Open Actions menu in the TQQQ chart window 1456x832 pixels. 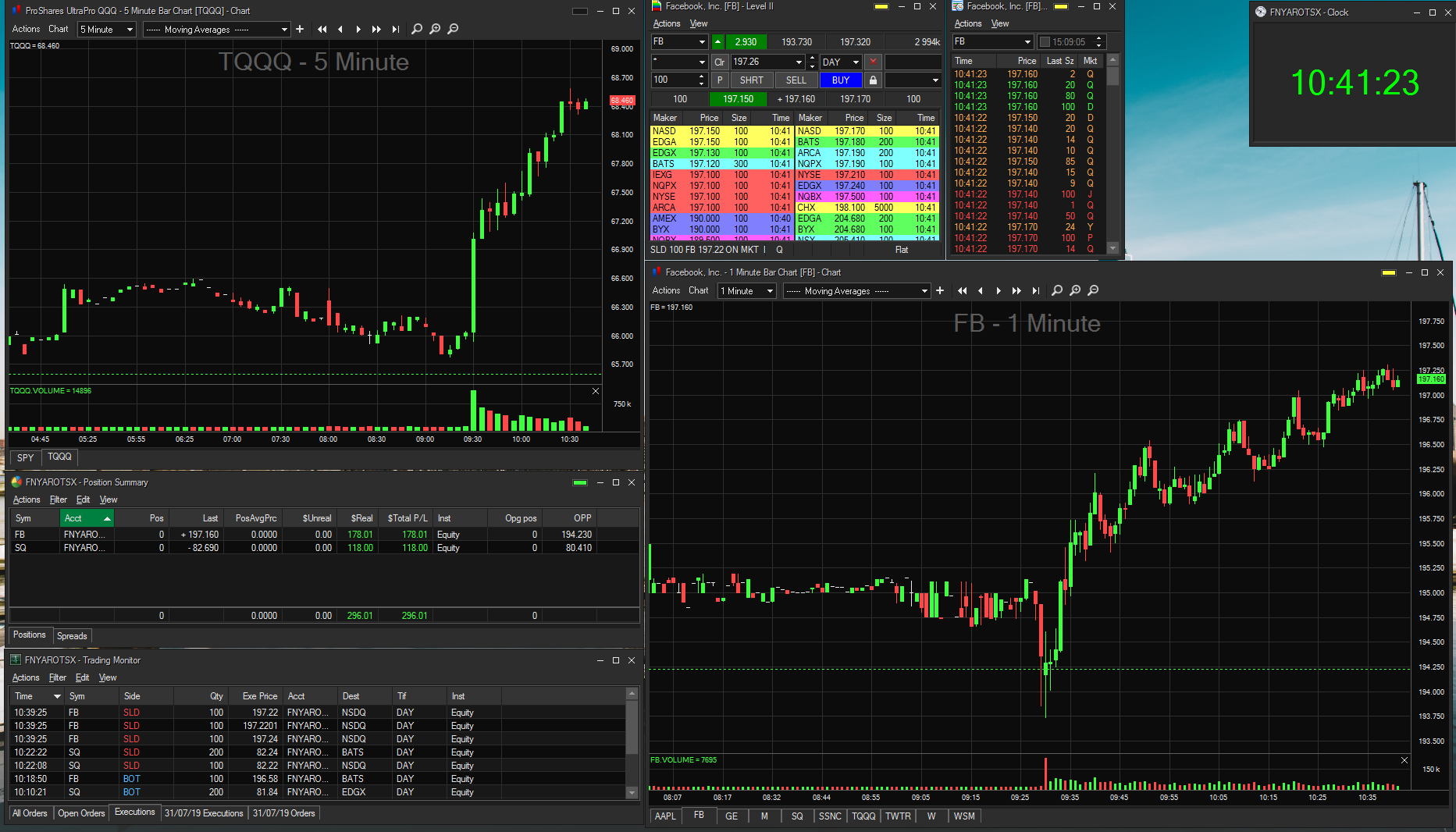(26, 29)
